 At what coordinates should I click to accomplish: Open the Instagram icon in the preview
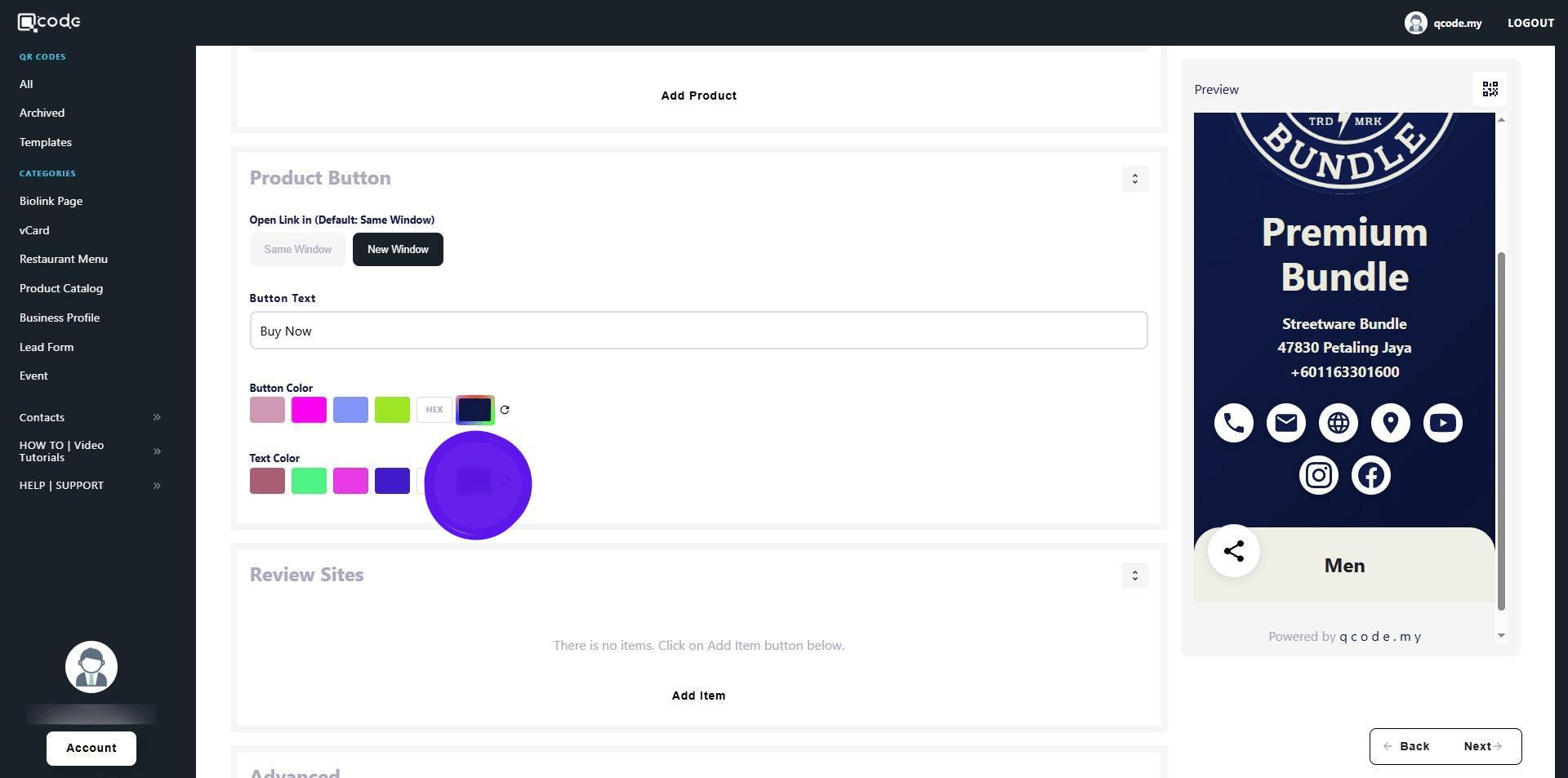coord(1319,475)
